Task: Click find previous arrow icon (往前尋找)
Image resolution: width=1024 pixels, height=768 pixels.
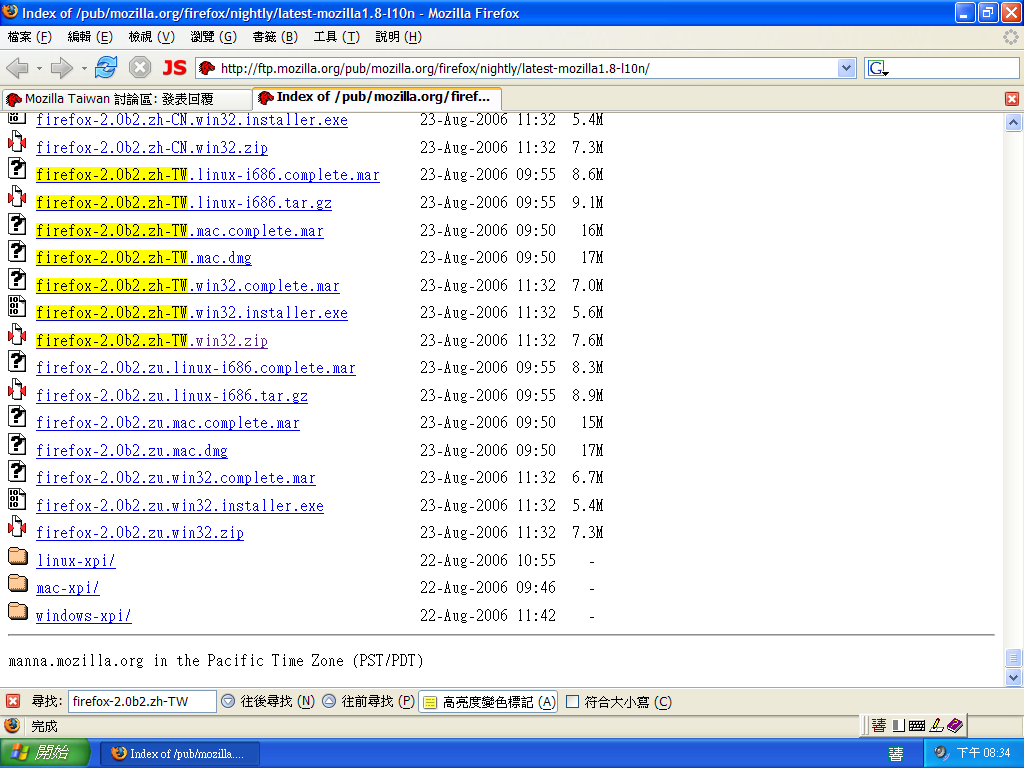Action: pos(329,701)
